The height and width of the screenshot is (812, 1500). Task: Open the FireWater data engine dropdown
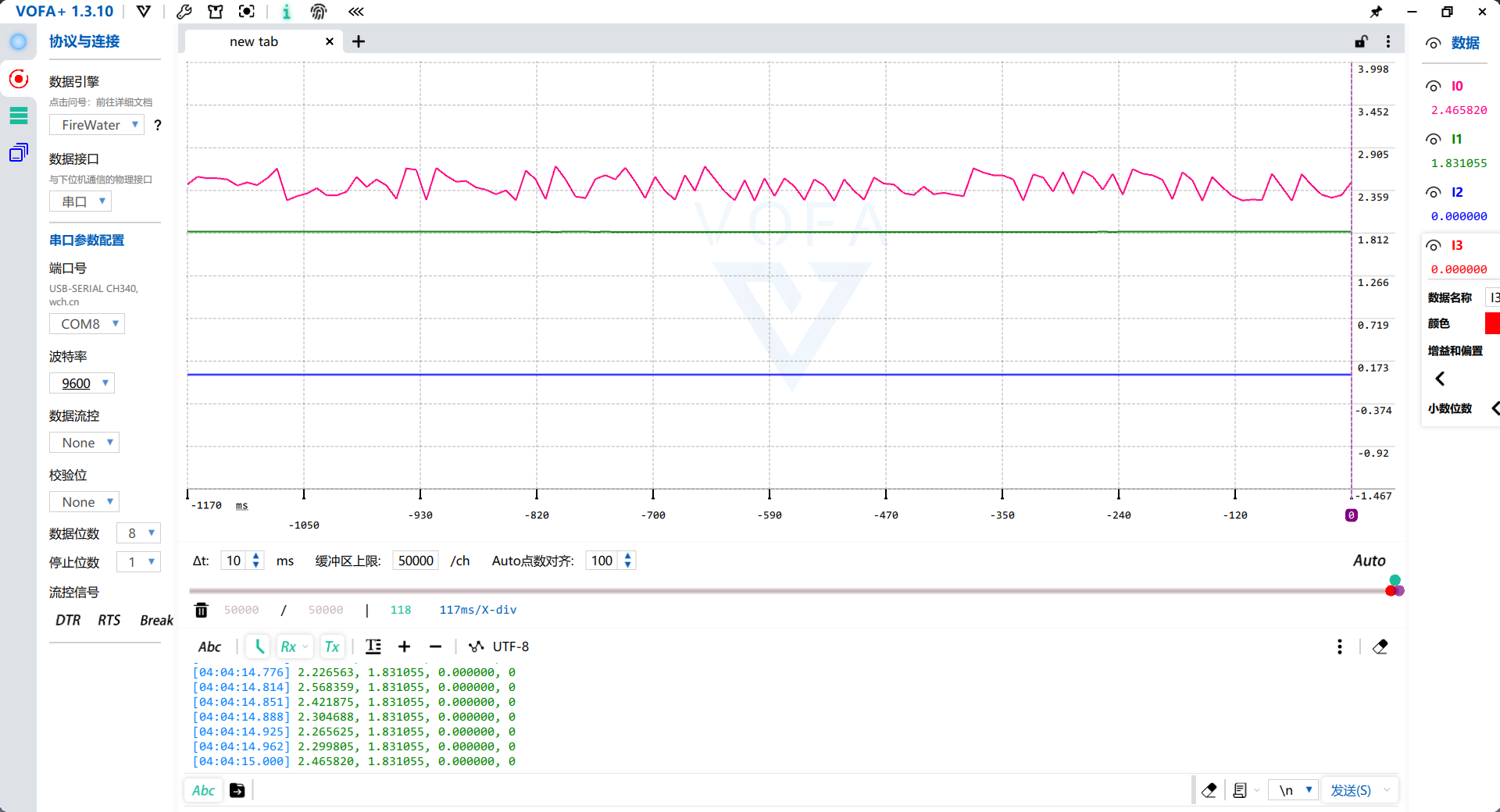[97, 125]
